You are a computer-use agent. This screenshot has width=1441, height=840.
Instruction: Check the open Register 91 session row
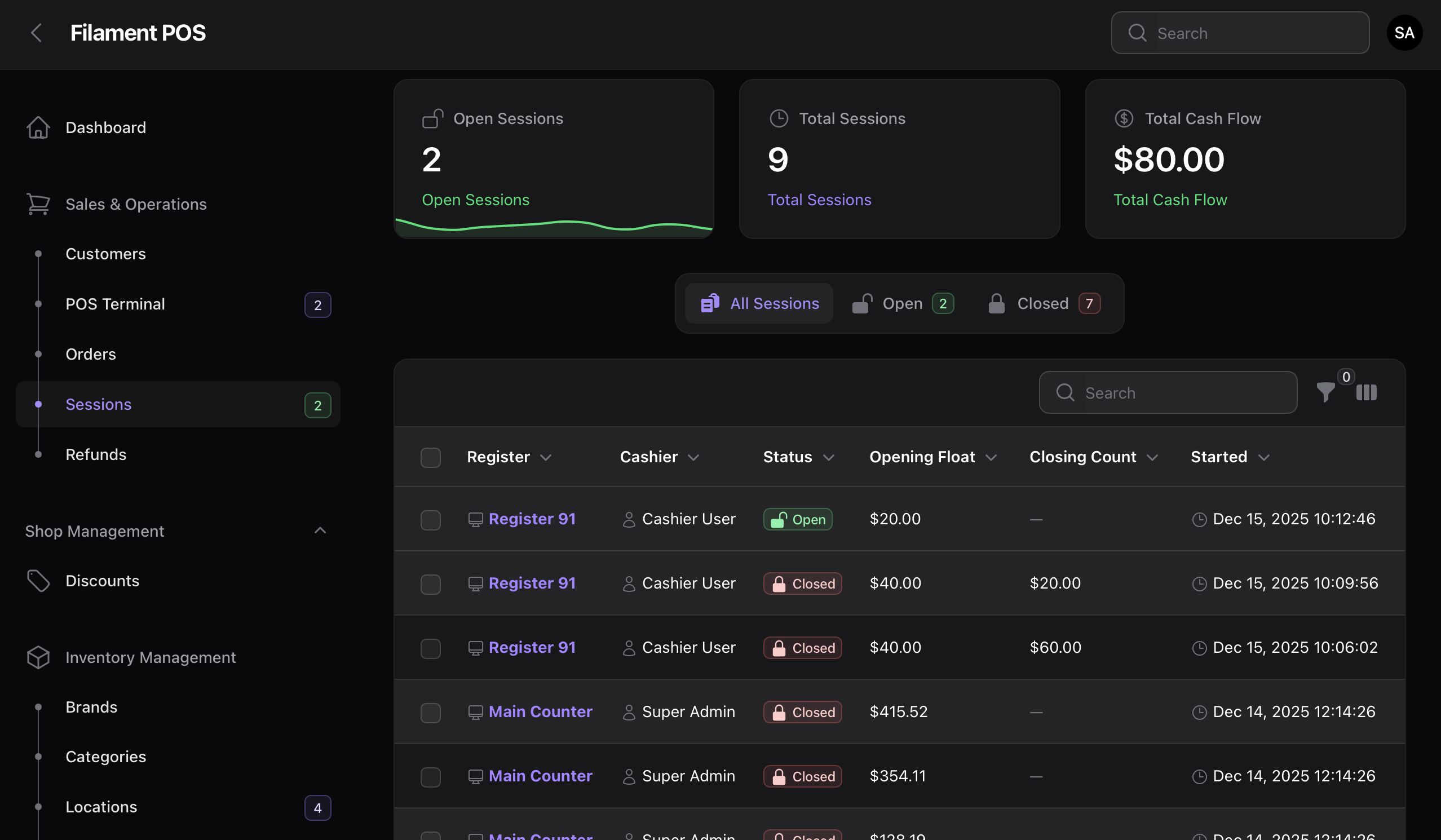[430, 520]
